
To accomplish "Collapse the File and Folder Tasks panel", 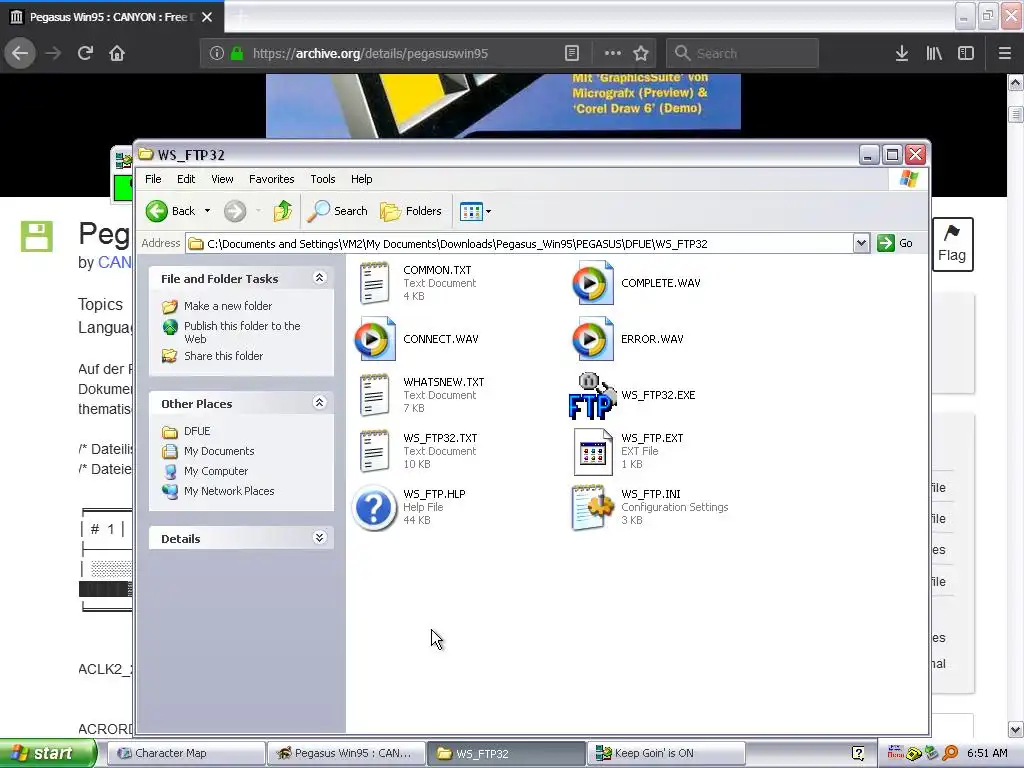I will coord(319,278).
